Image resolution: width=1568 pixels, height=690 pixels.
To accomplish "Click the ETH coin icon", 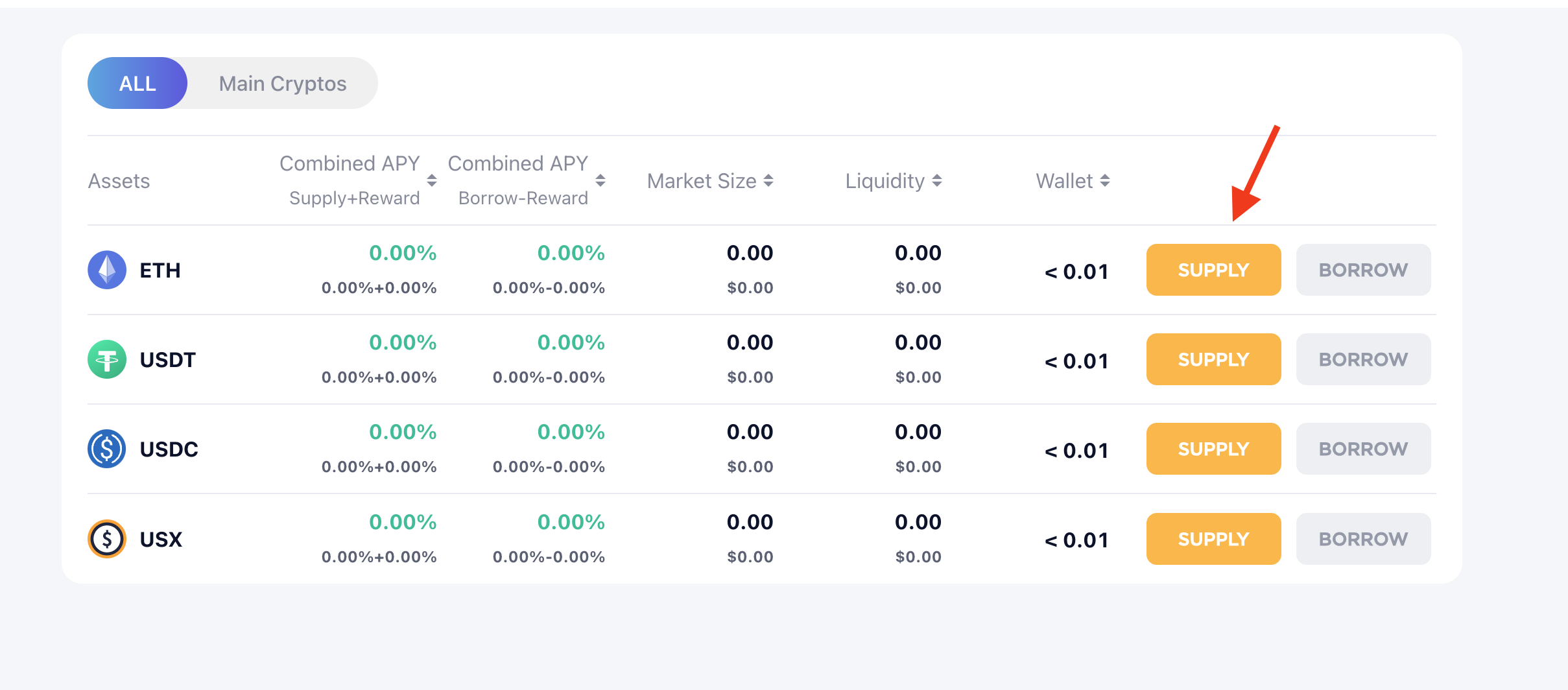I will point(107,270).
